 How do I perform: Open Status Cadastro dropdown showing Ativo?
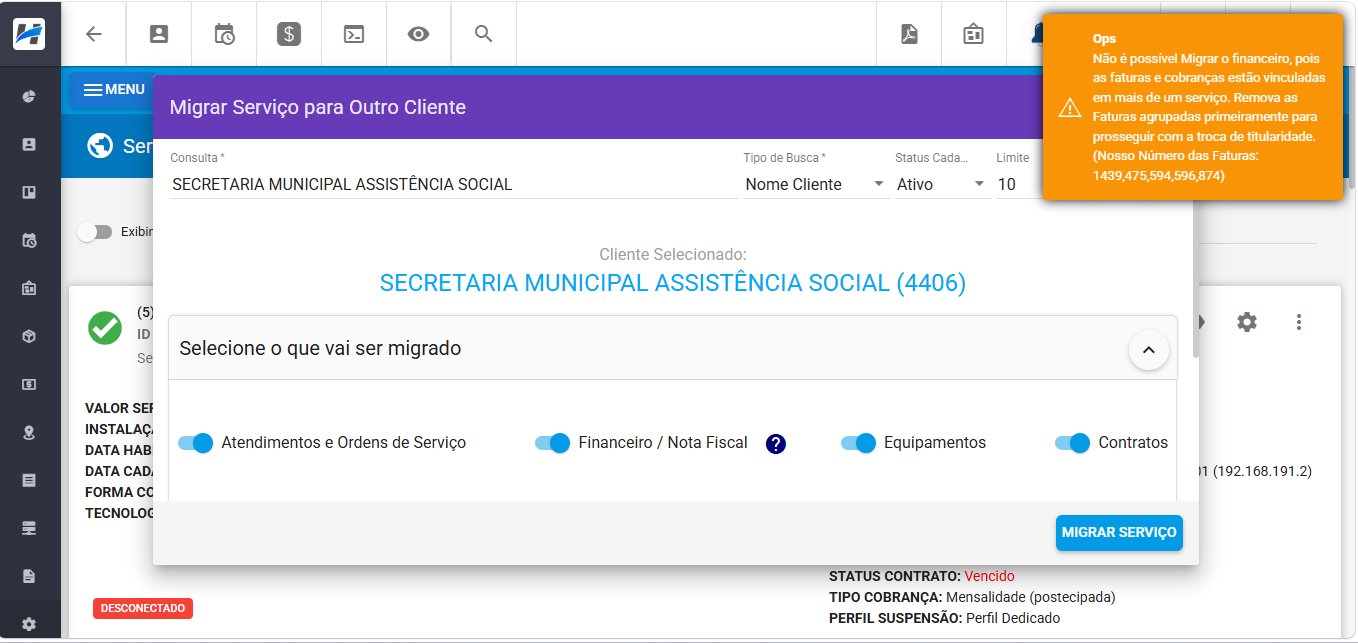point(942,184)
